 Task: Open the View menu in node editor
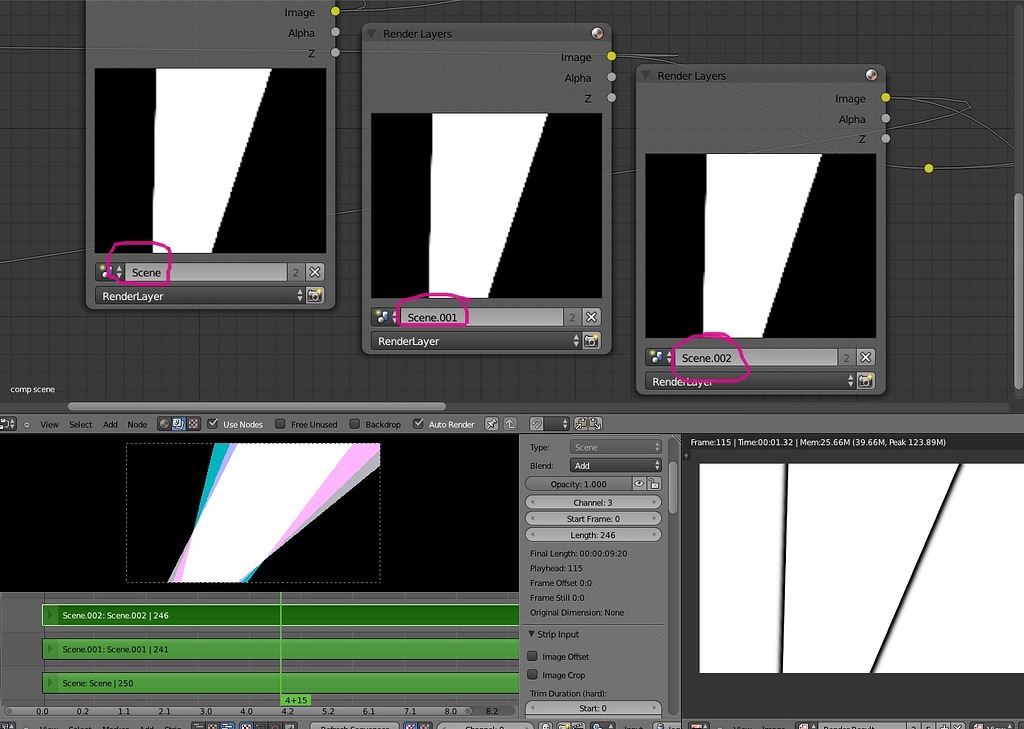click(49, 425)
